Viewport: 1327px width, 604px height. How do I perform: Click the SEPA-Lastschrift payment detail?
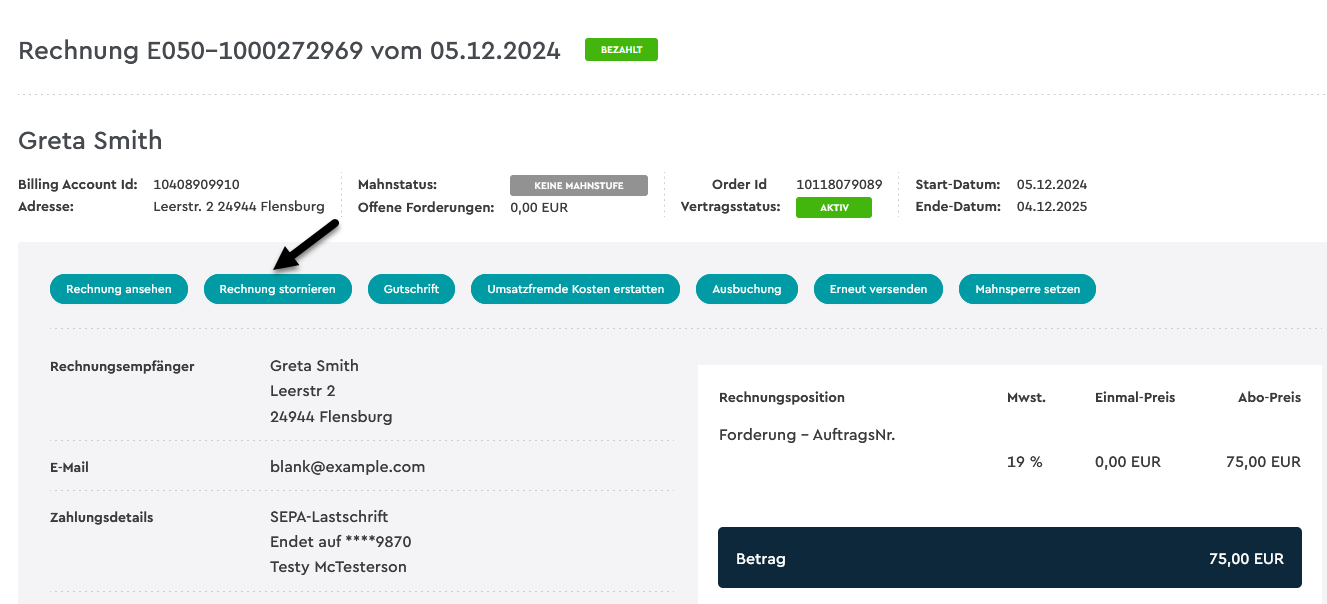tap(329, 517)
